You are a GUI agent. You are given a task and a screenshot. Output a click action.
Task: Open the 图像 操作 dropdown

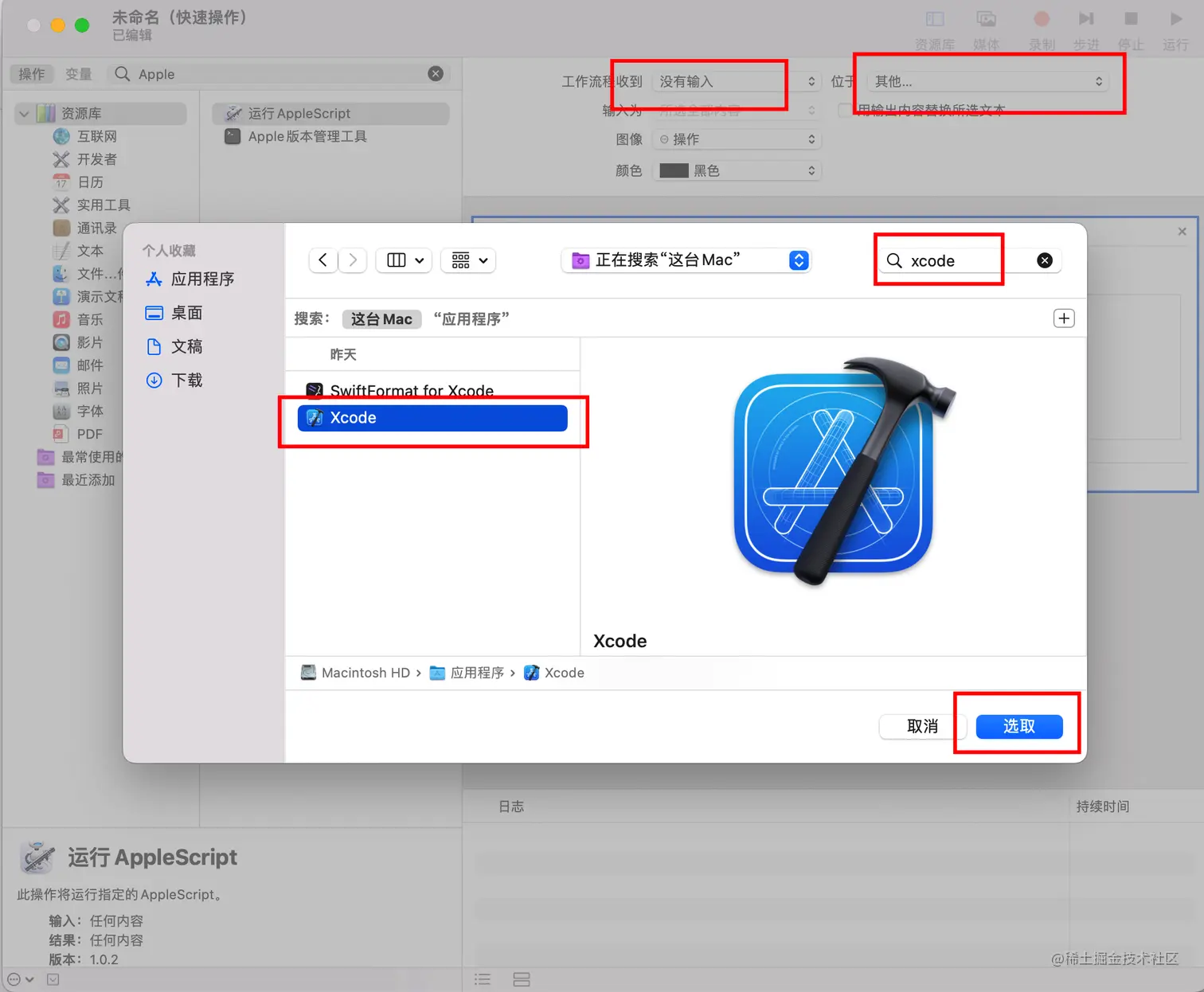(x=737, y=139)
